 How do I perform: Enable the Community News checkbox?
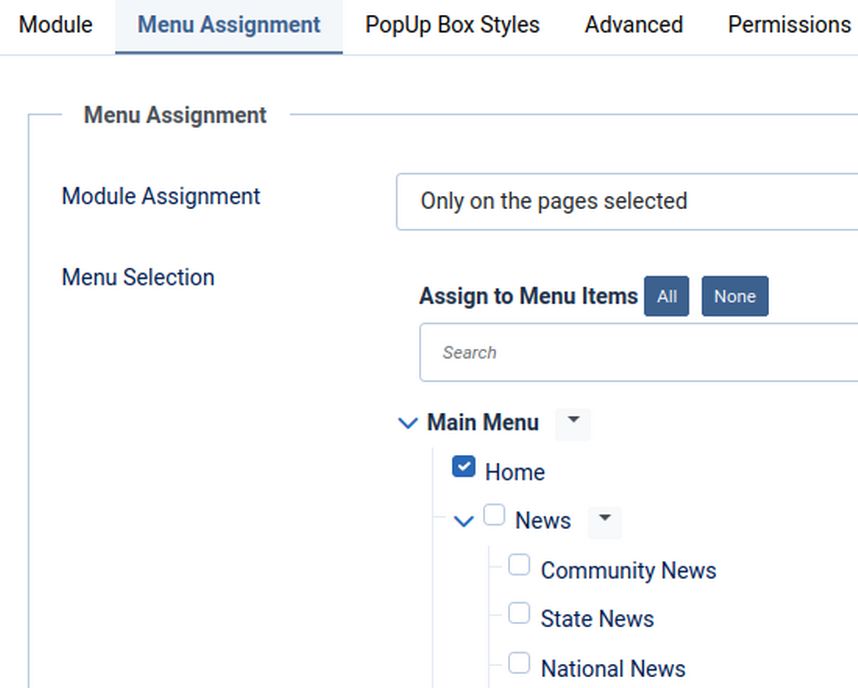519,565
